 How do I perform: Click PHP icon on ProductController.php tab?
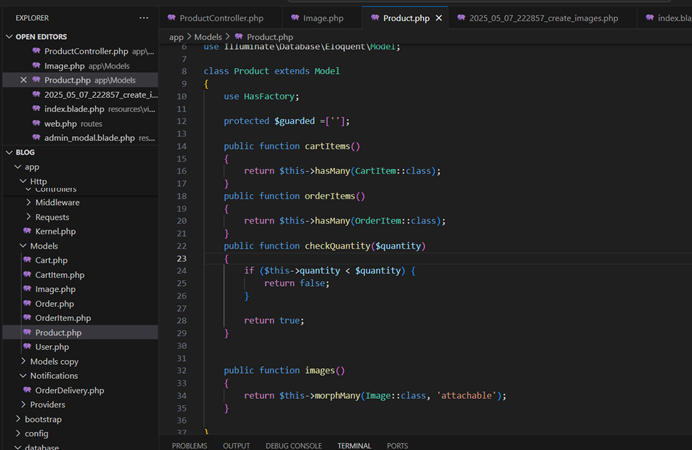172,18
